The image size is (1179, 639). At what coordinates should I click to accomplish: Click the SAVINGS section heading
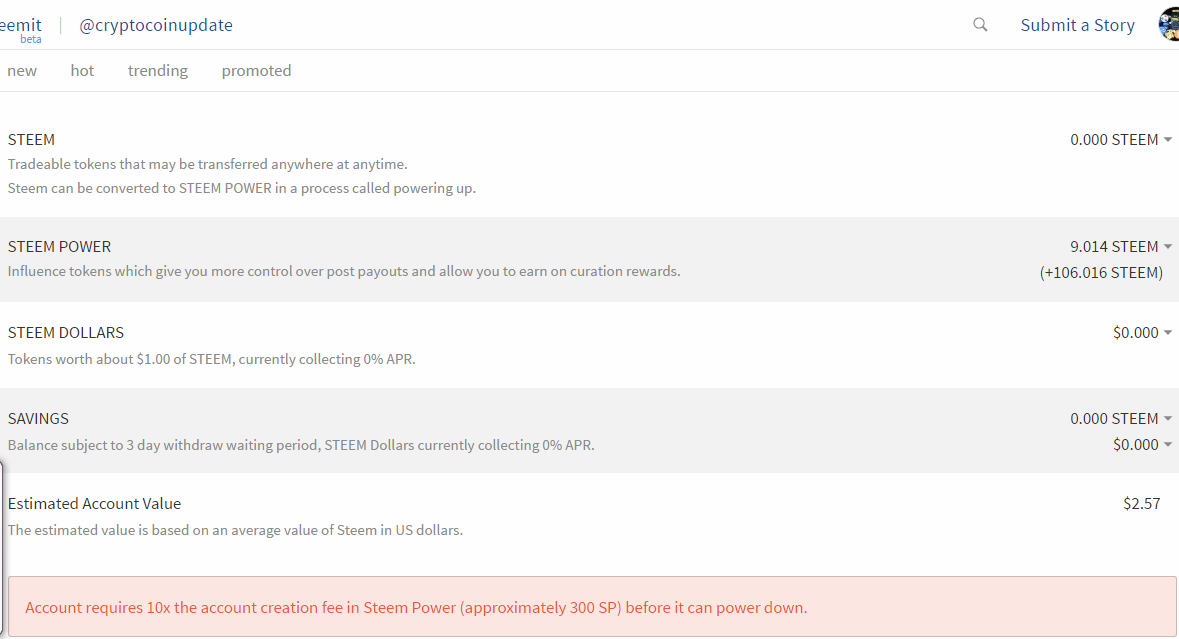[38, 419]
